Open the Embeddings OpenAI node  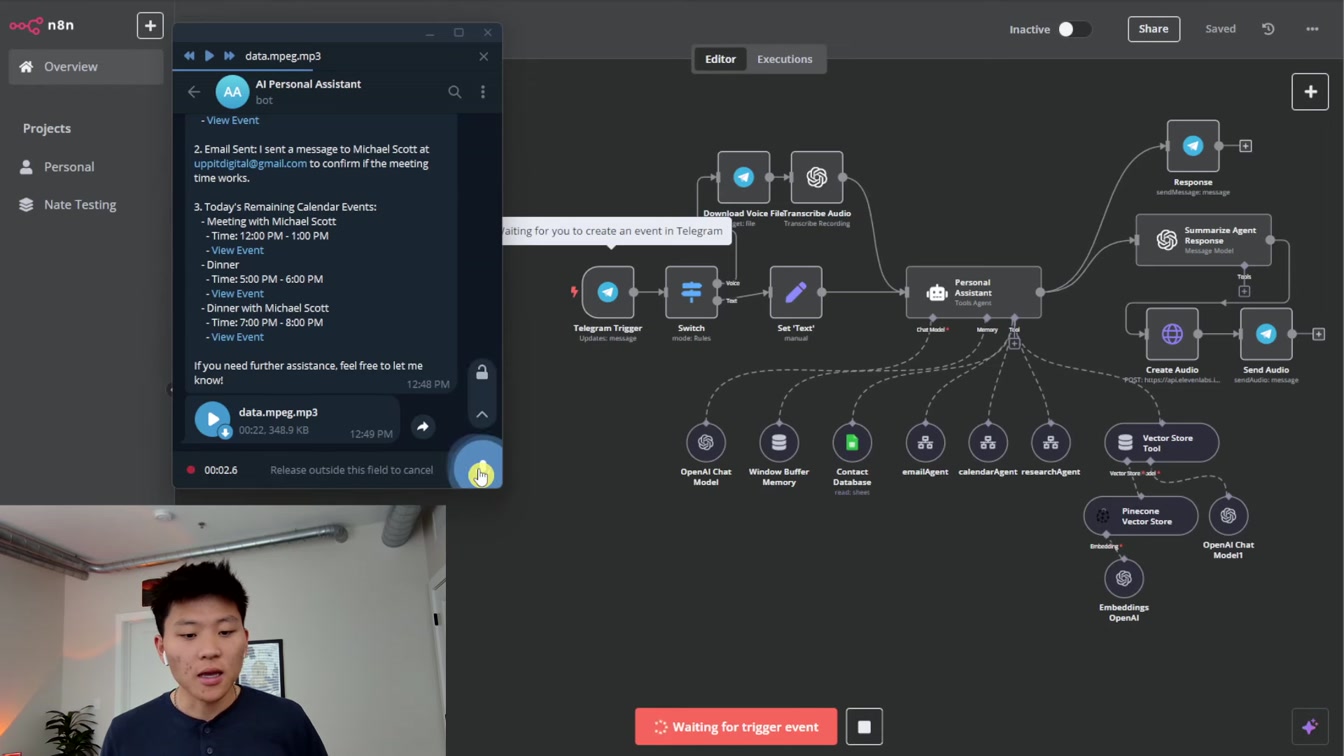(x=1124, y=578)
